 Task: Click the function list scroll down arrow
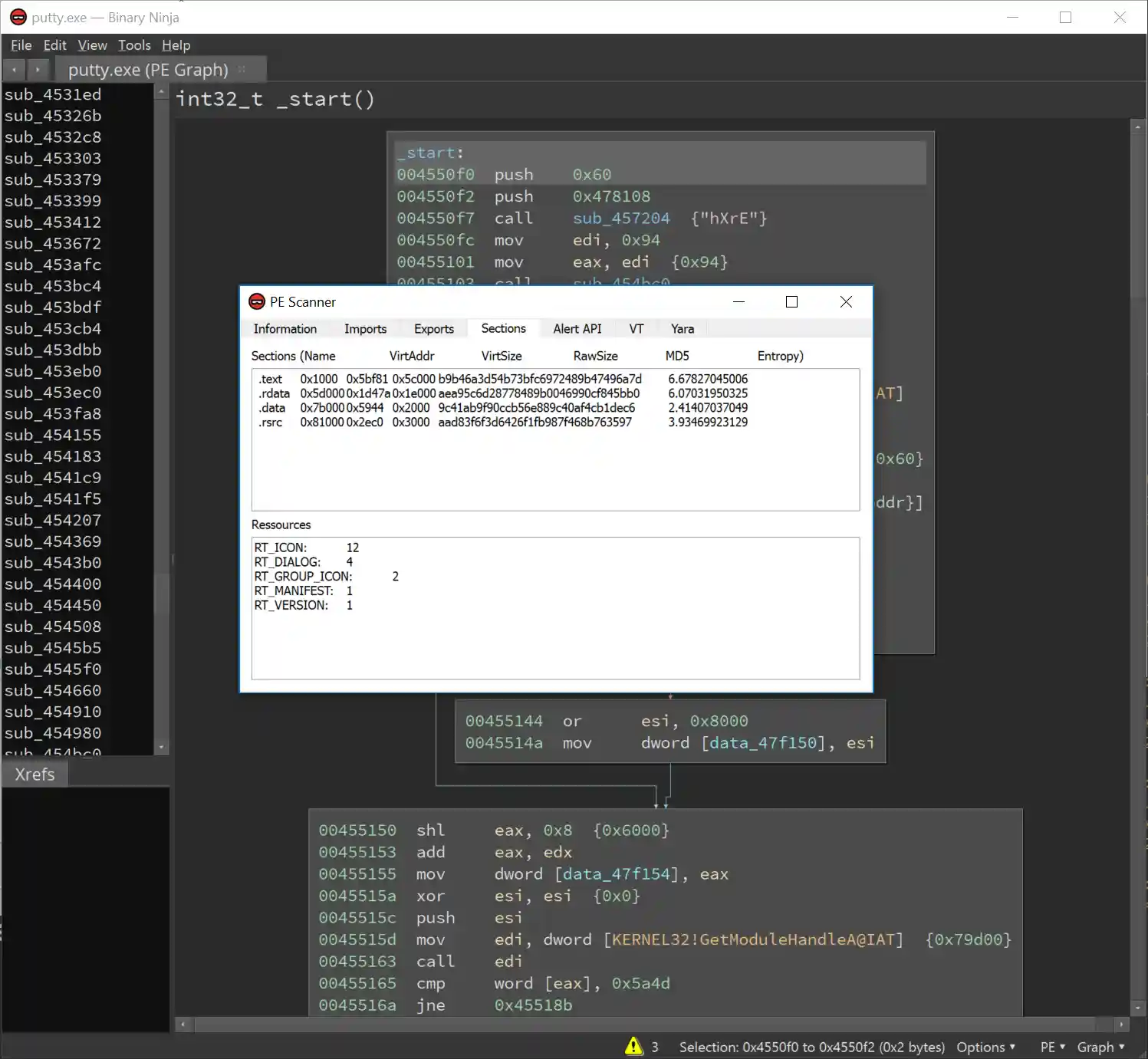pos(161,747)
